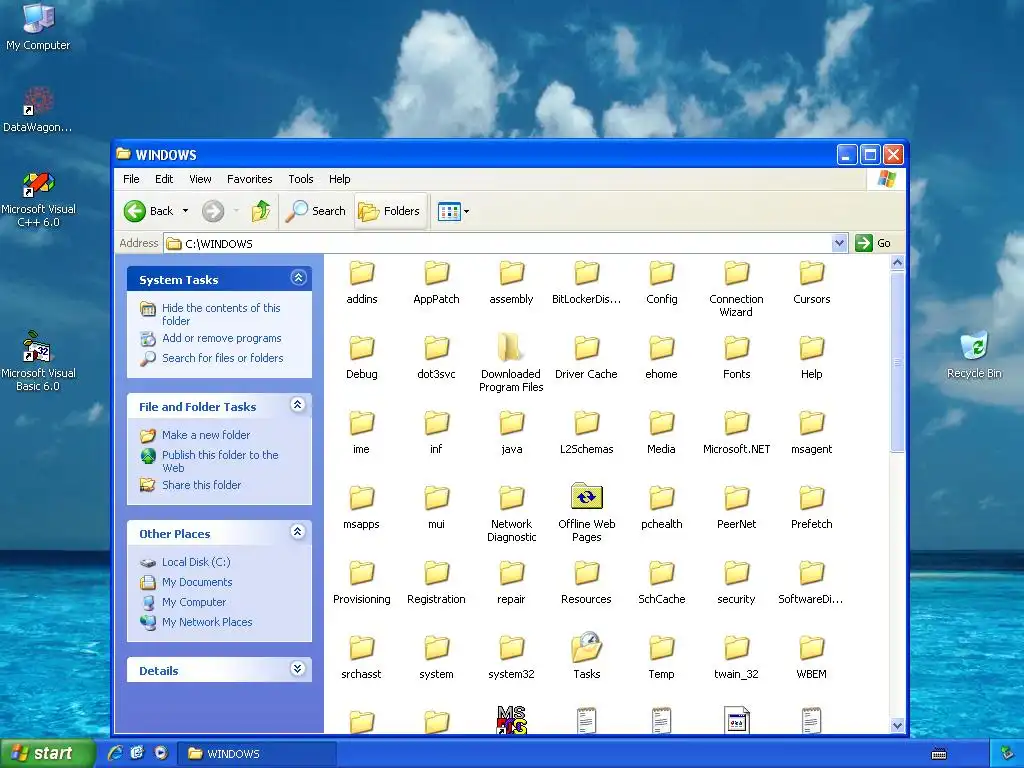Open the Help menu
This screenshot has width=1024, height=768.
pos(340,179)
